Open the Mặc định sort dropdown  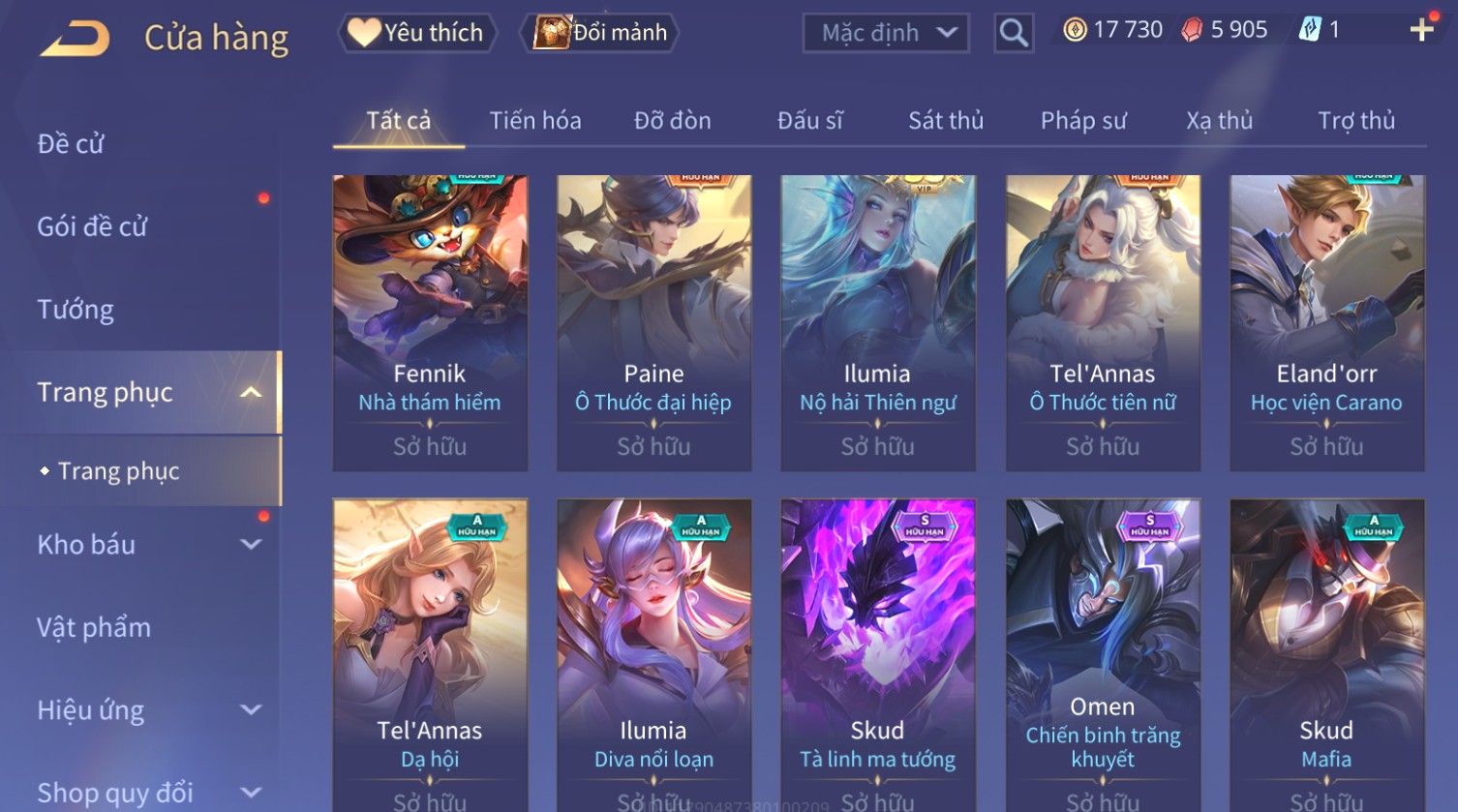887,33
